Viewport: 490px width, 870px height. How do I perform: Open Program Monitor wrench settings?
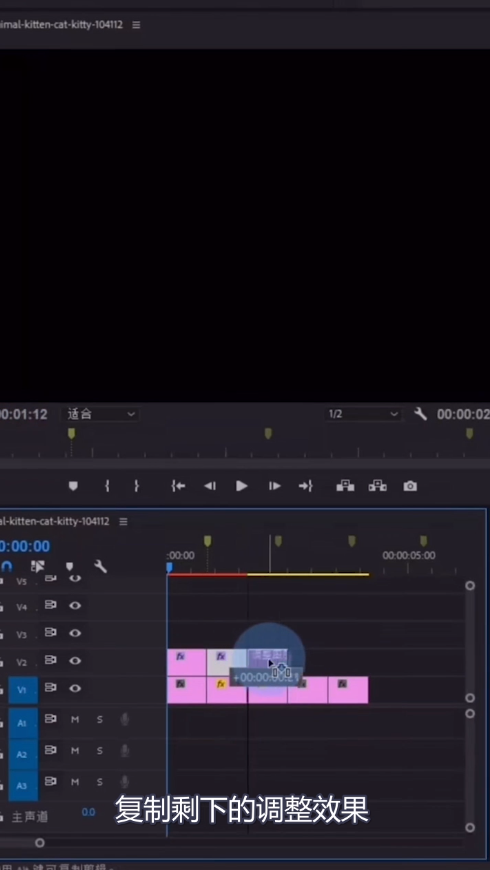pos(421,414)
